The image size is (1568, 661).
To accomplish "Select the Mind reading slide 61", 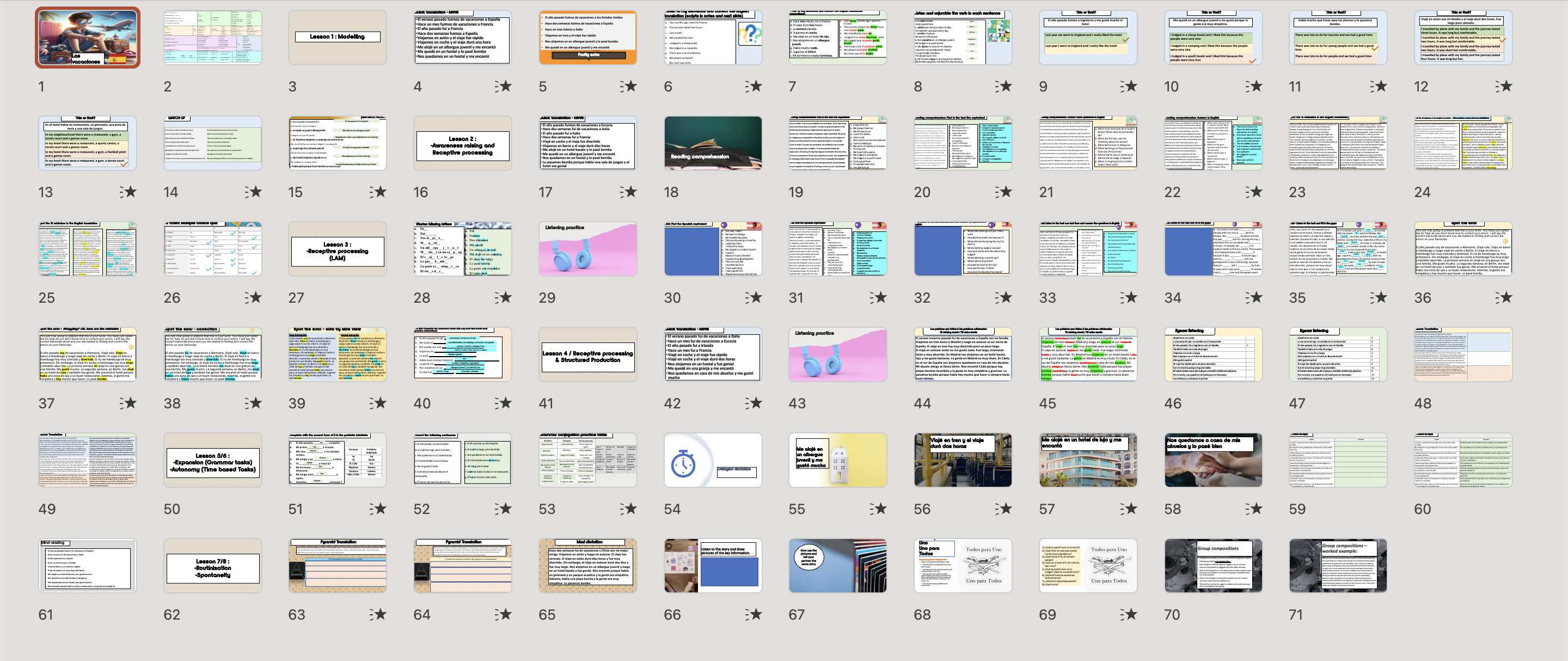I will coord(87,565).
